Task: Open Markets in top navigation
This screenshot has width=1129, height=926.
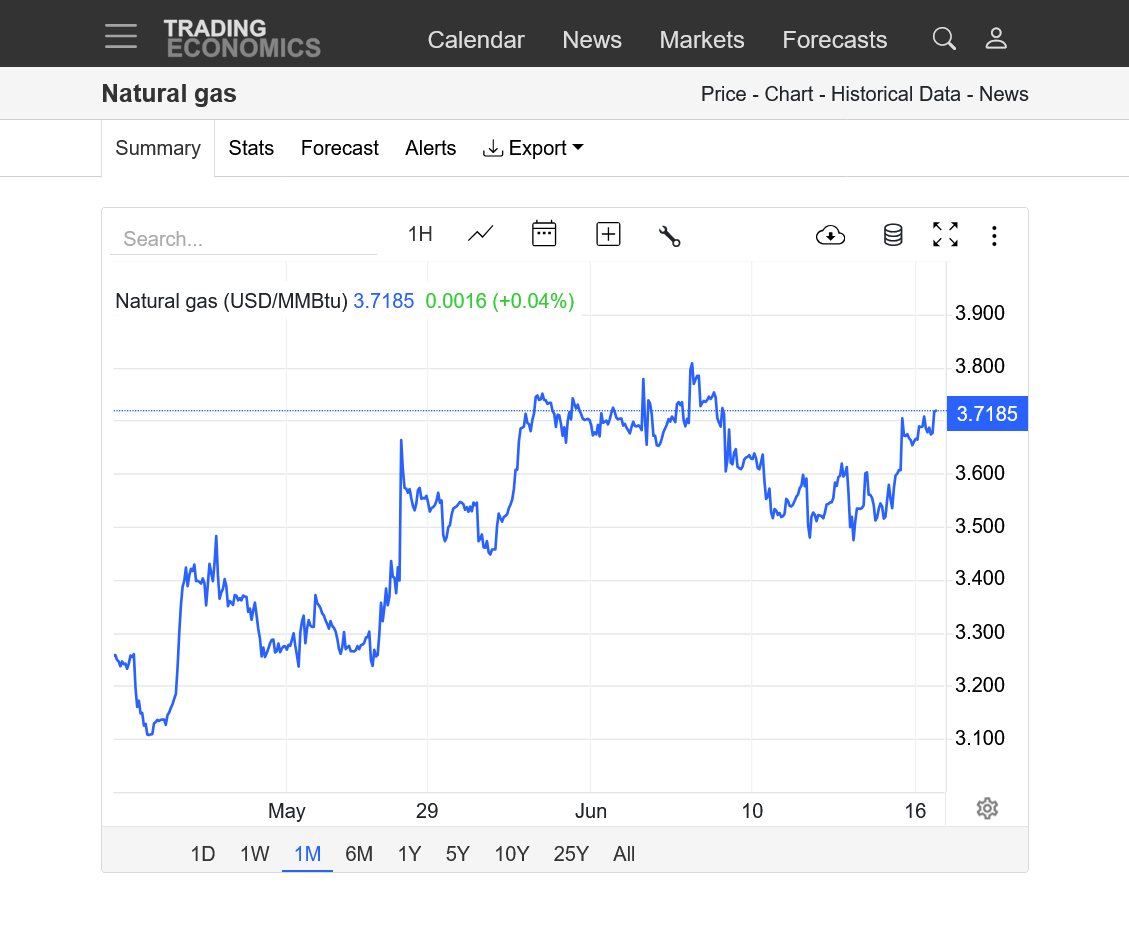Action: 702,40
